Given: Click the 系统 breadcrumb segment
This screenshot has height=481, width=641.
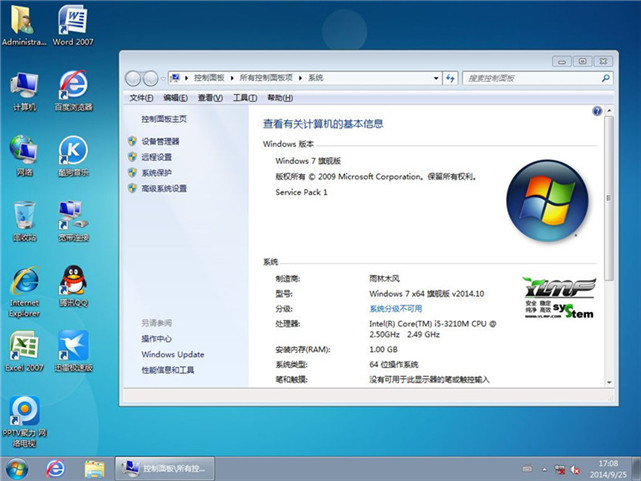Looking at the screenshot, I should pyautogui.click(x=316, y=78).
